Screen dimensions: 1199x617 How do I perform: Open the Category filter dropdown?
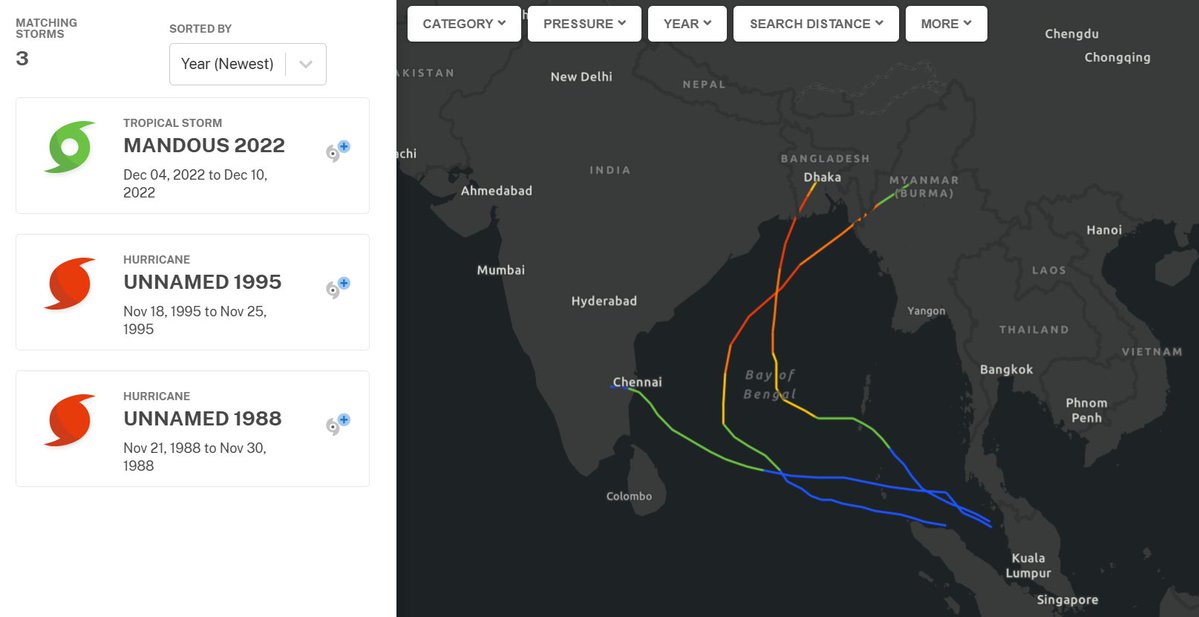pos(464,24)
